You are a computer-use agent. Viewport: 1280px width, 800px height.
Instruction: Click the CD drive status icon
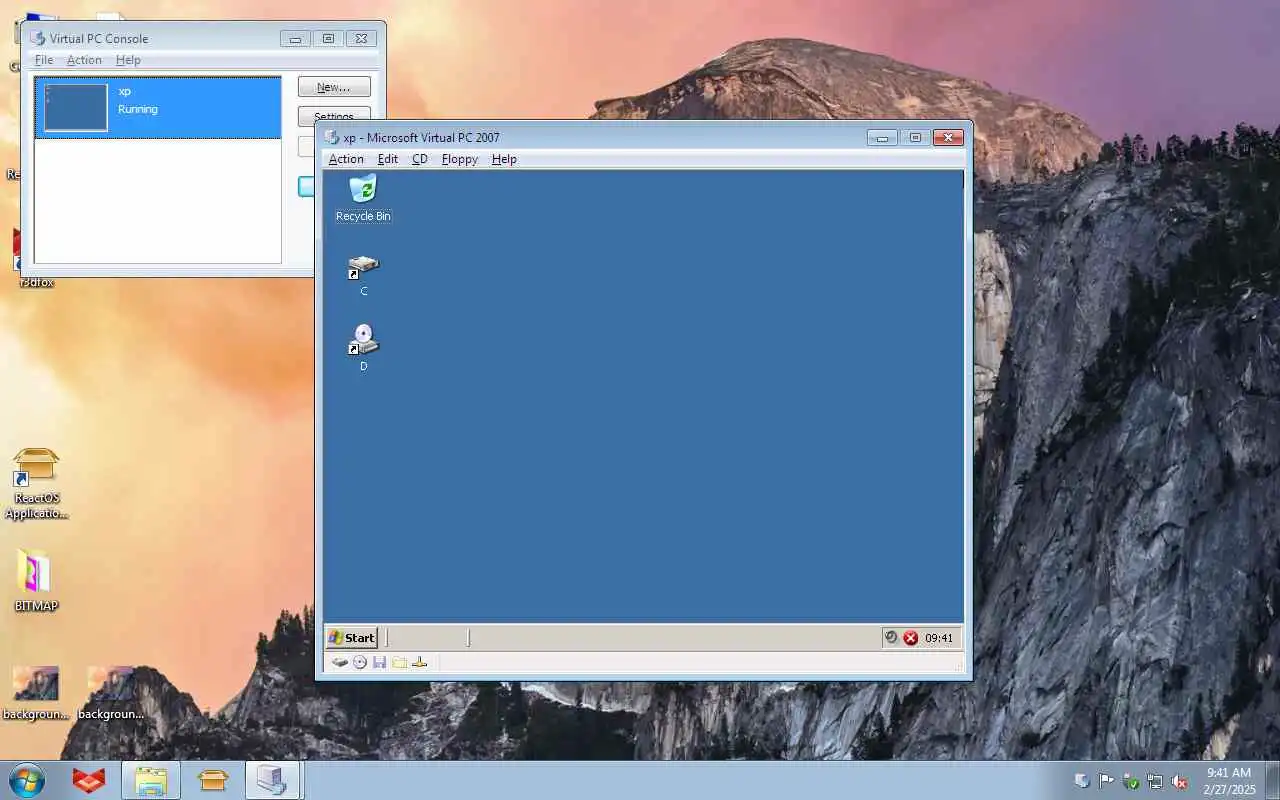(x=360, y=663)
